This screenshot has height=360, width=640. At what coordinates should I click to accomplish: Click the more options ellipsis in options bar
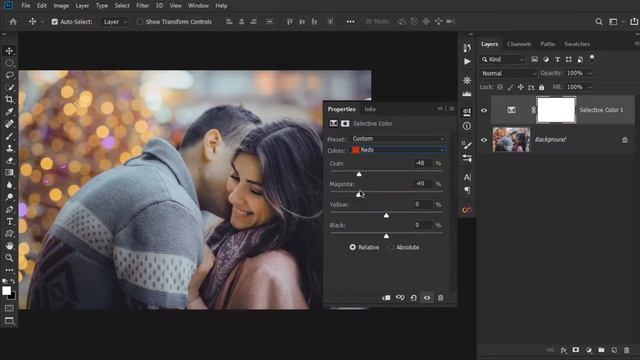(x=351, y=22)
